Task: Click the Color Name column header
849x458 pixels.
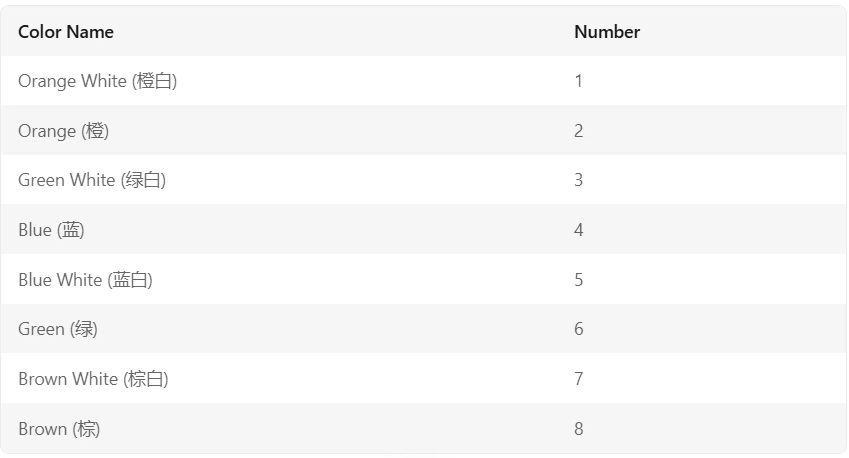Action: click(66, 32)
